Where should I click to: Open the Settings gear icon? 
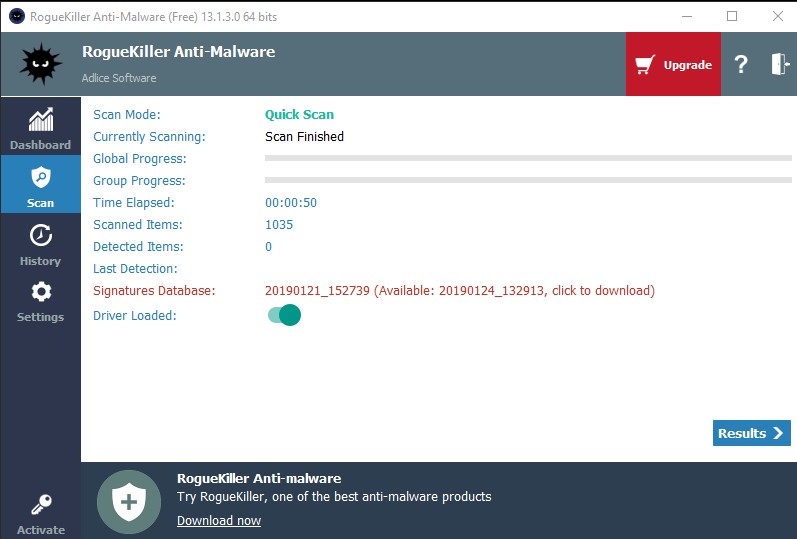pos(41,292)
